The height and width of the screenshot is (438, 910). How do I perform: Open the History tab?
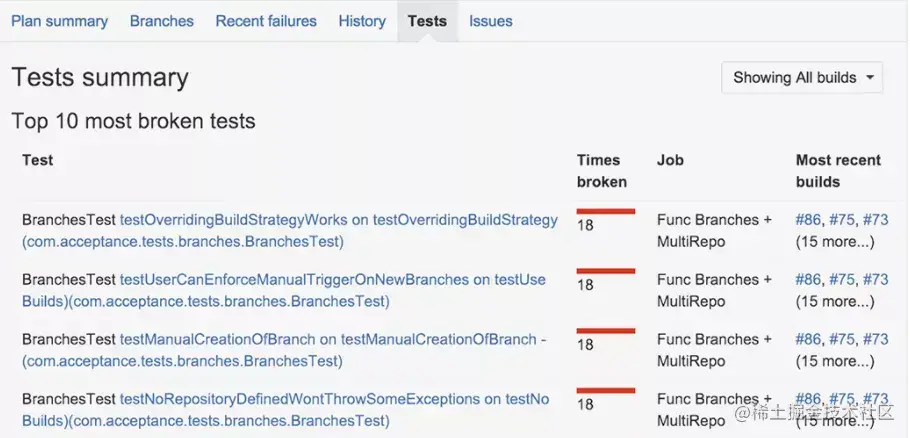click(x=362, y=21)
